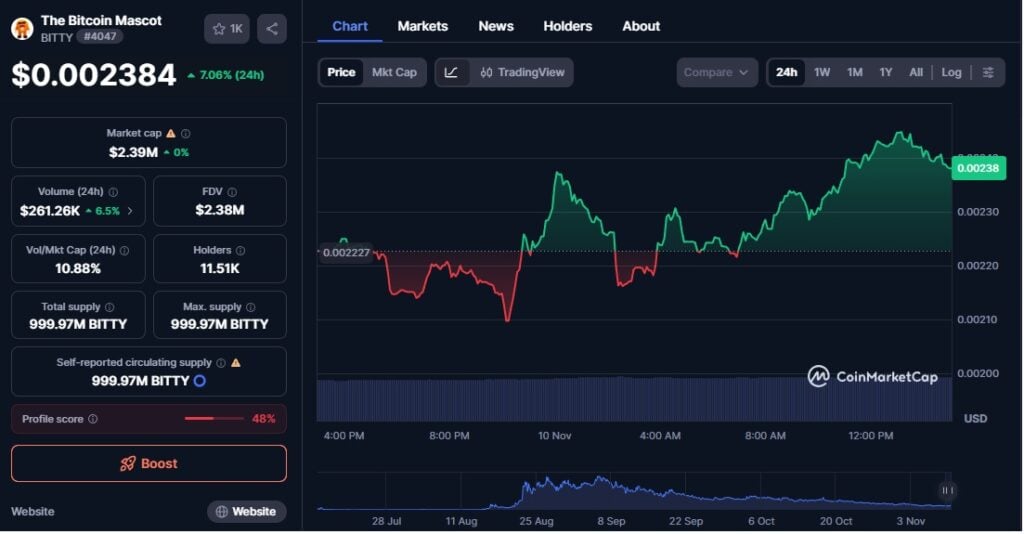Open FDV info icon

232,192
